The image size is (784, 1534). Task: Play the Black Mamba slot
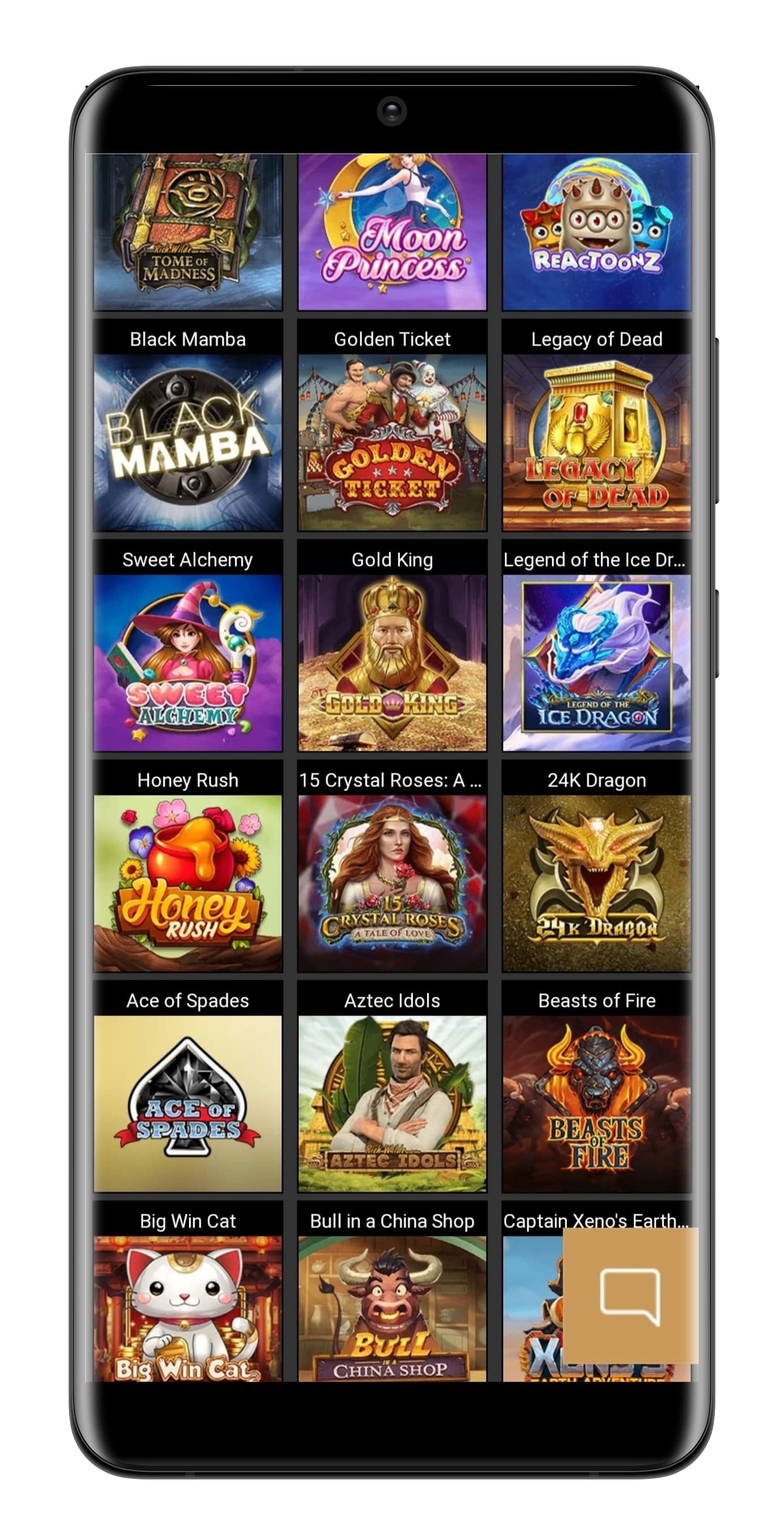(x=187, y=442)
